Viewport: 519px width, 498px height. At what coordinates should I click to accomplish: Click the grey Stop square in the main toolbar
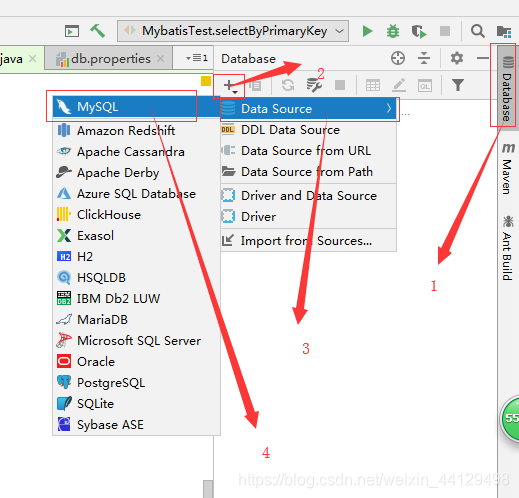coord(445,31)
